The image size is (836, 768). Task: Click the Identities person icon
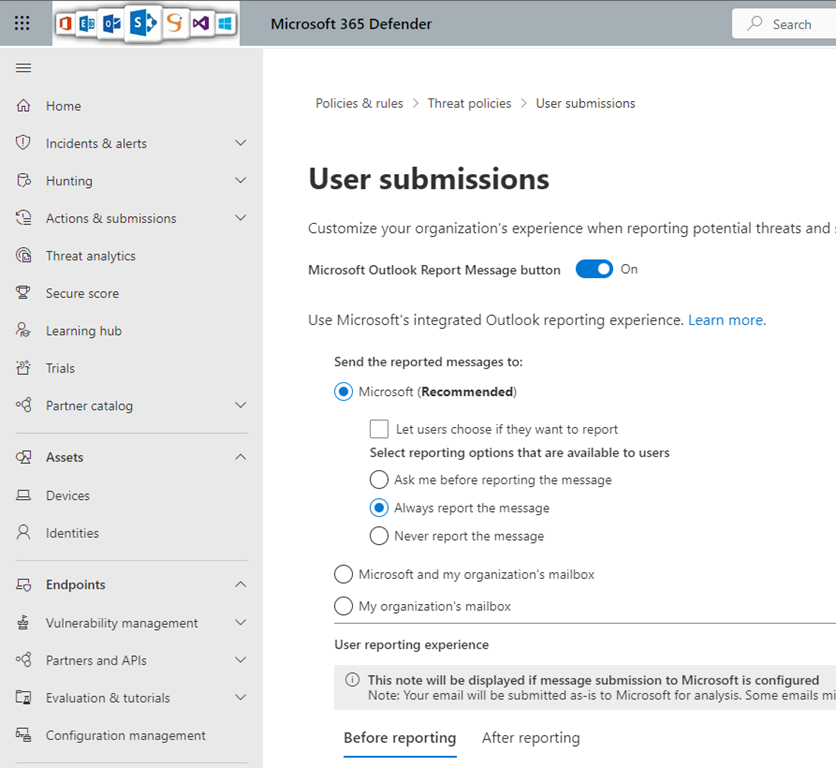click(24, 533)
